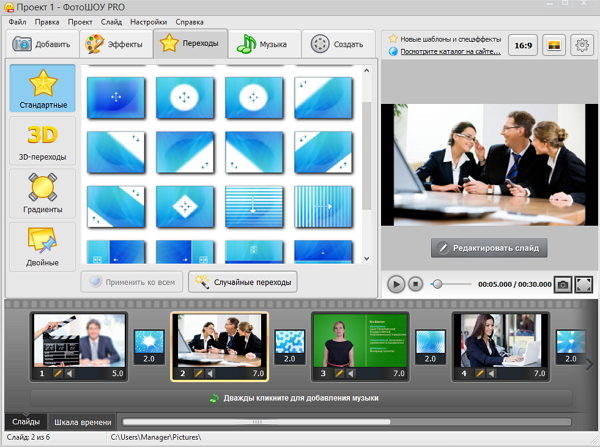Open the Файл menu

coord(17,22)
